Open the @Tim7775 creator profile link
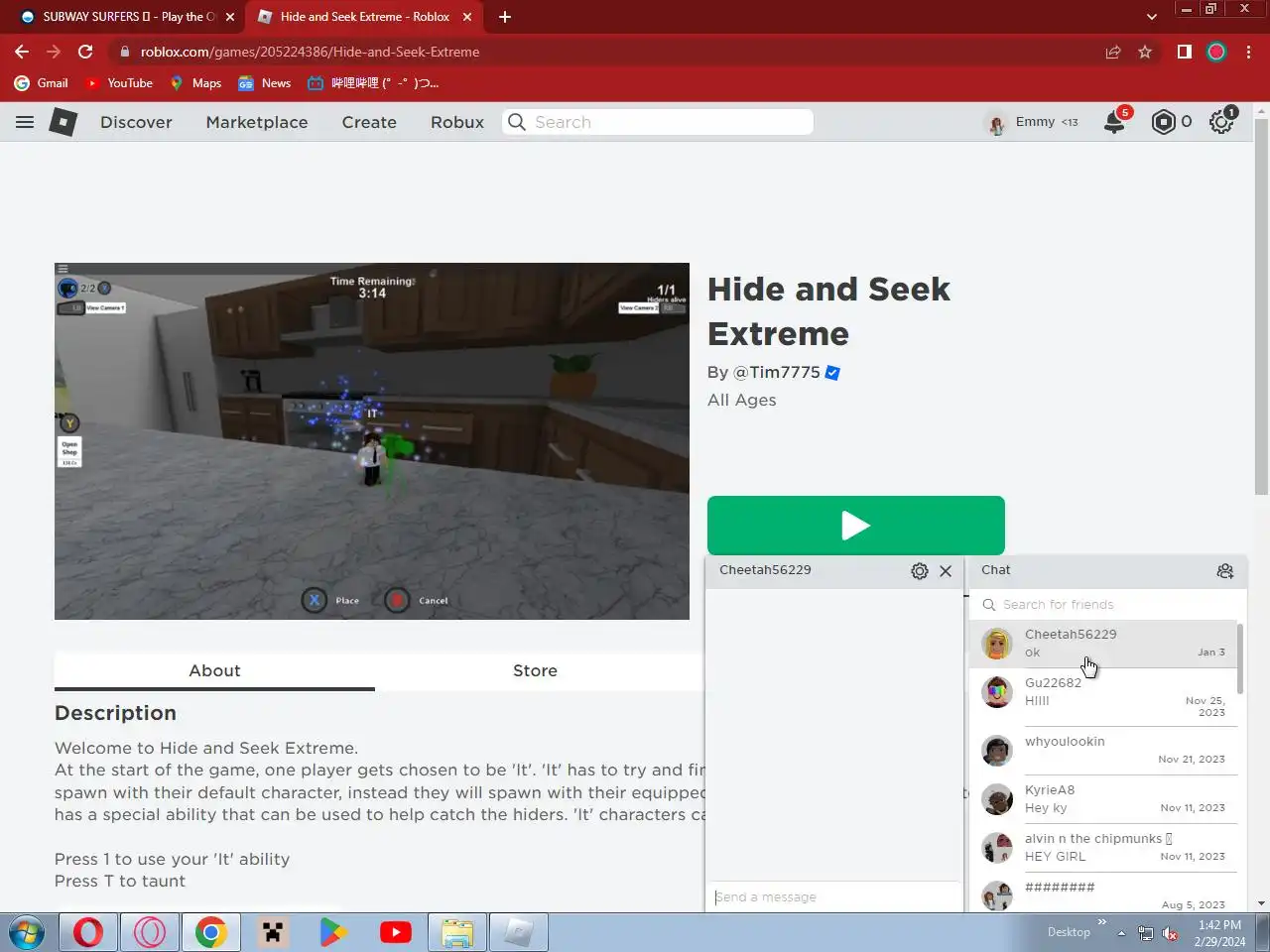 tap(776, 373)
